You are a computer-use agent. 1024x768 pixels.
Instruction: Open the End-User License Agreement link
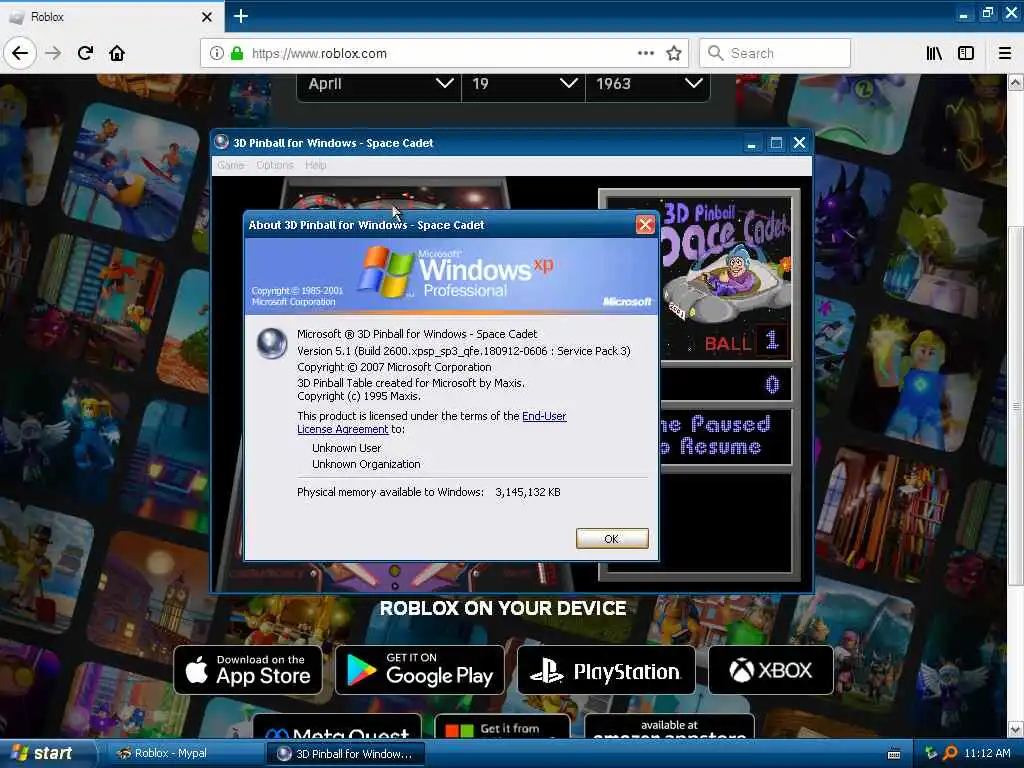(432, 423)
